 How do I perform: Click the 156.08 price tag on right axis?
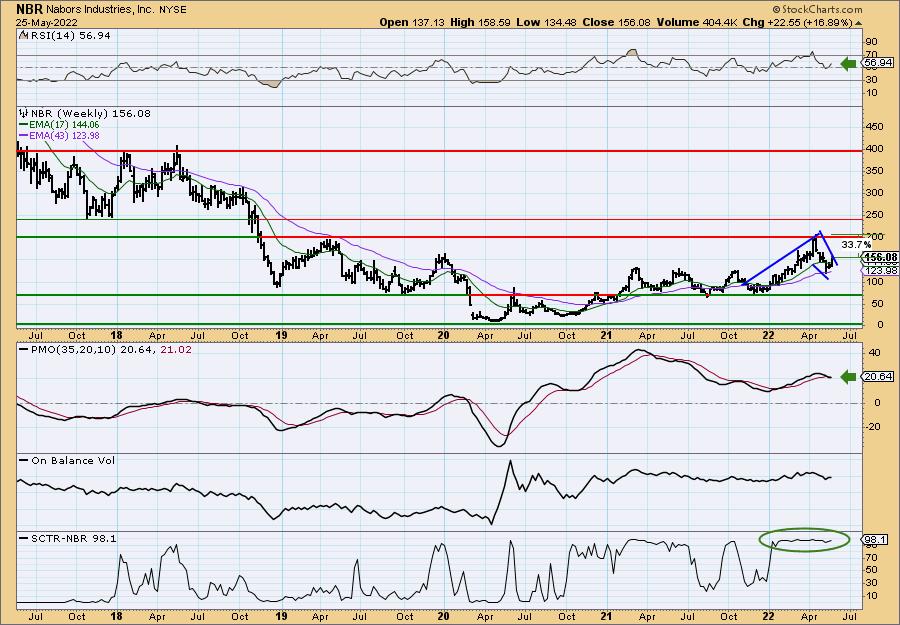click(x=880, y=258)
